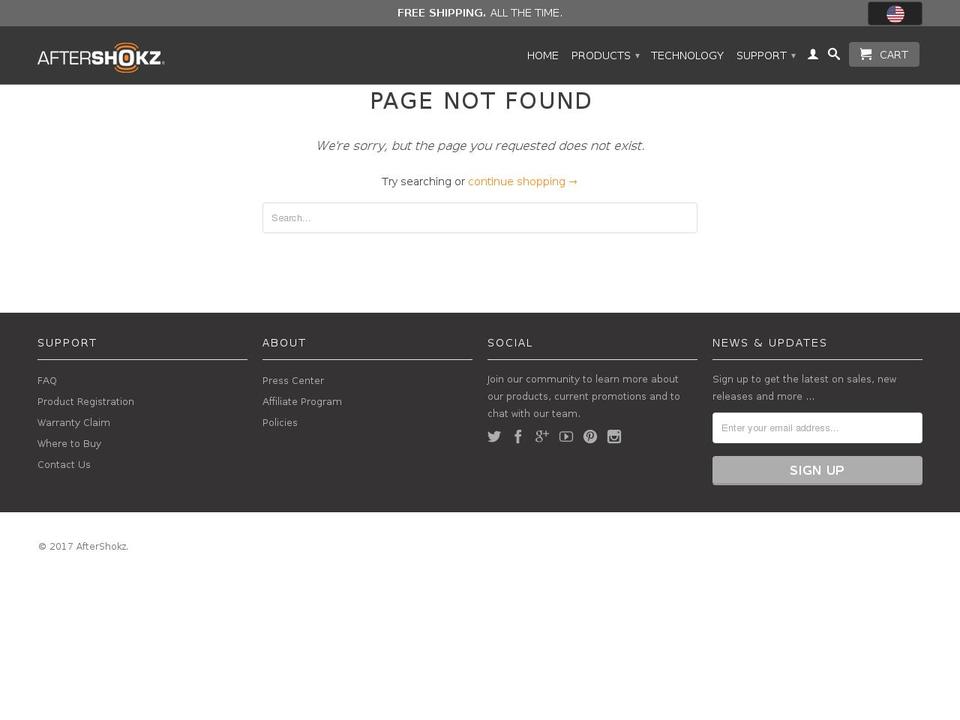This screenshot has height=720, width=960.
Task: Expand the Products dropdown menu
Action: [x=604, y=56]
